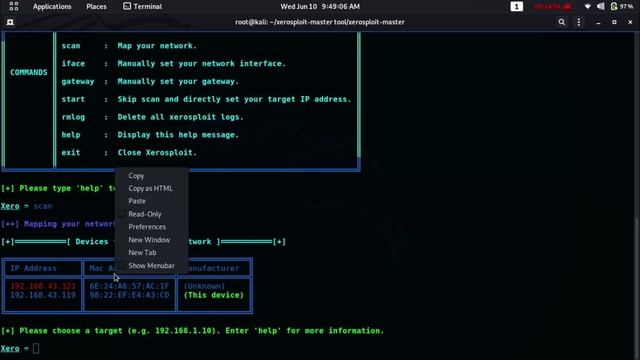Click the 'rmlog' command text
Screen dimensions: 640x360
point(73,117)
